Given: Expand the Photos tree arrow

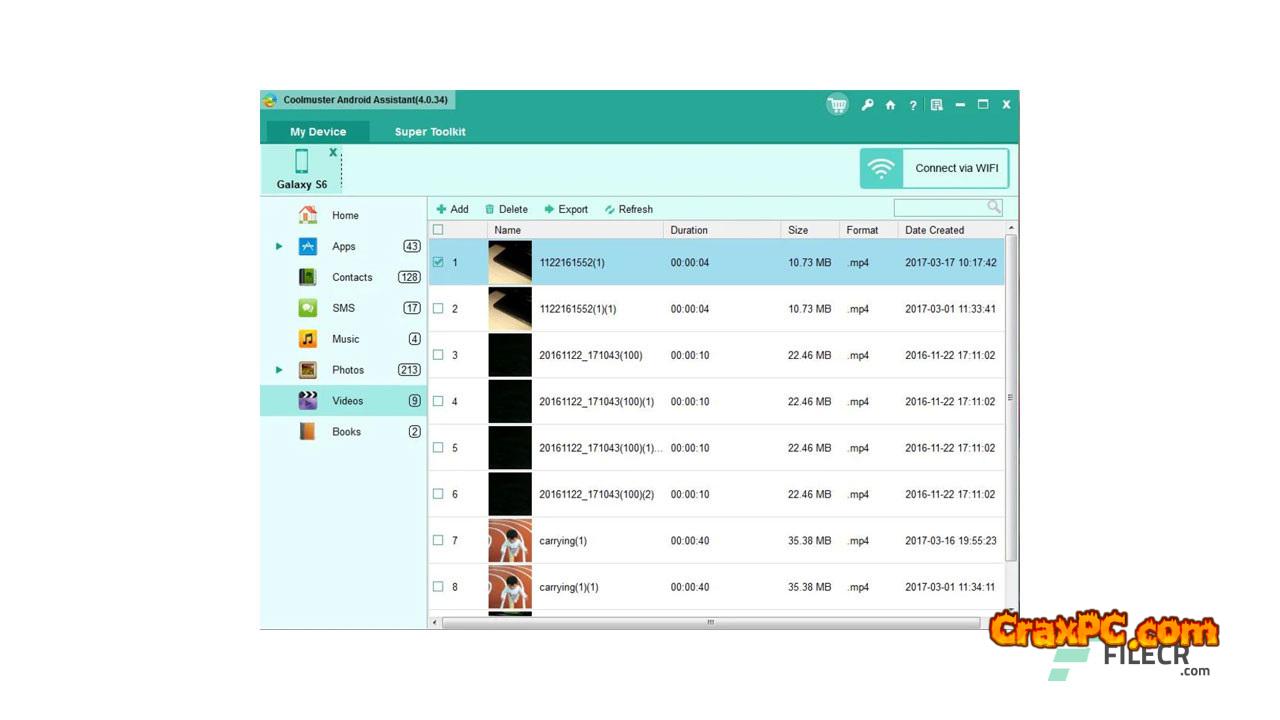Looking at the screenshot, I should 279,370.
